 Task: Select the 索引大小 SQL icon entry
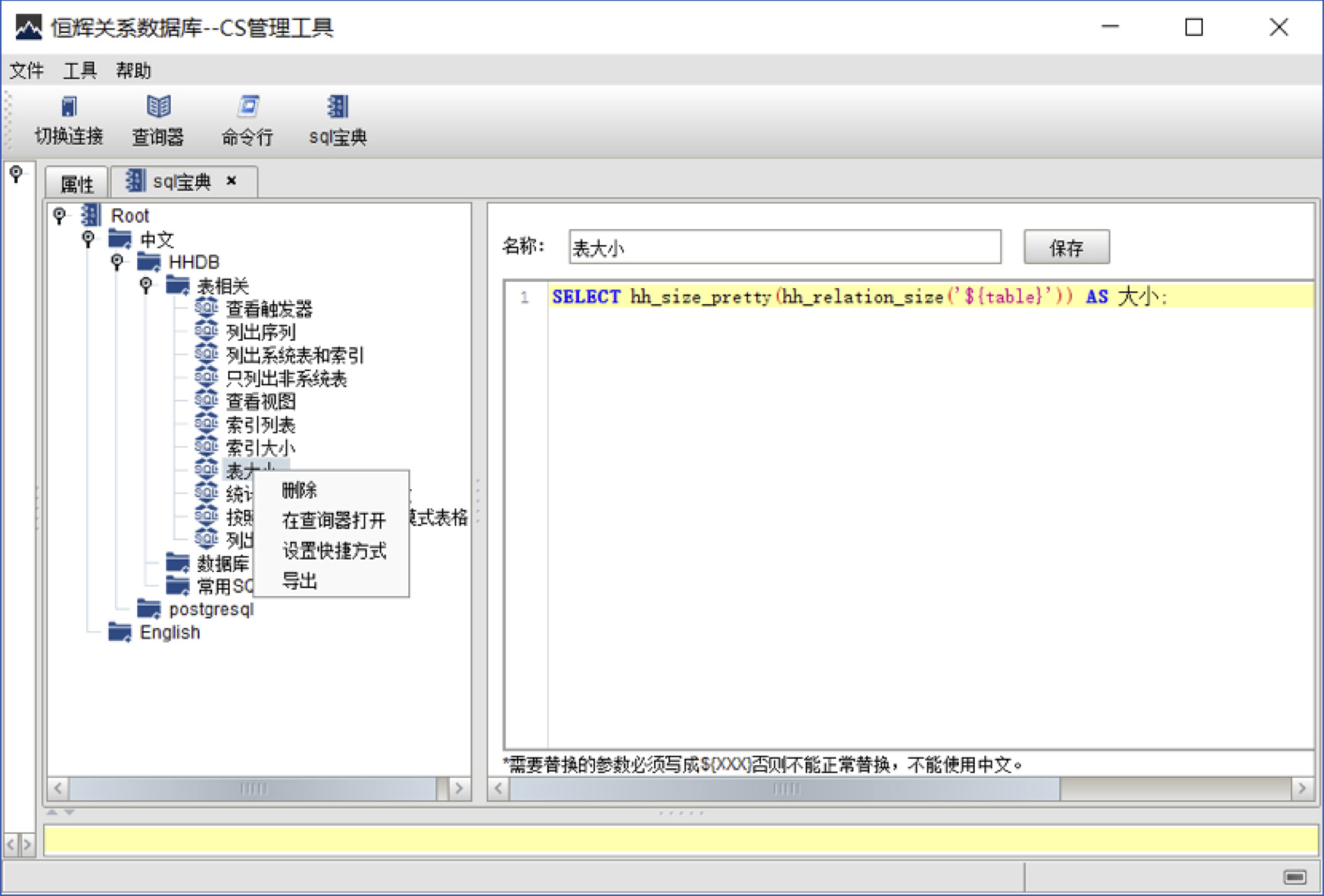[206, 447]
